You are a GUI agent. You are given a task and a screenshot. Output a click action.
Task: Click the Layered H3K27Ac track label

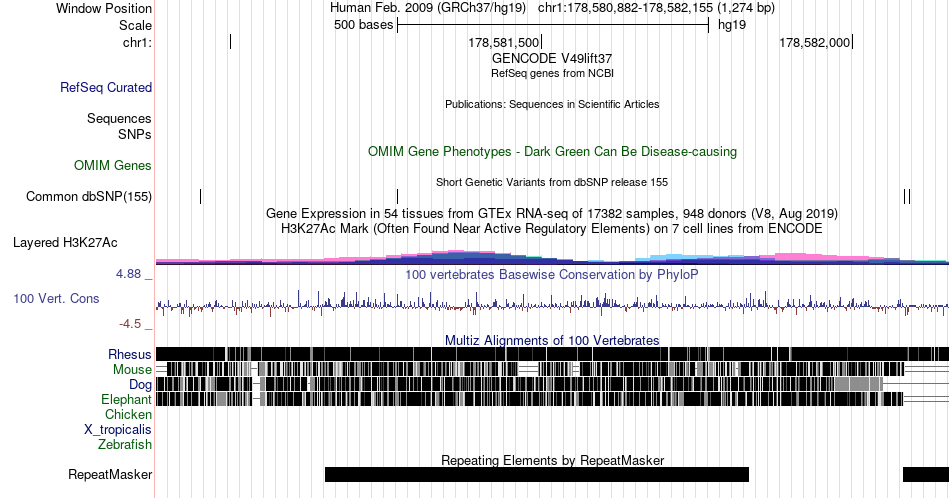pyautogui.click(x=65, y=242)
